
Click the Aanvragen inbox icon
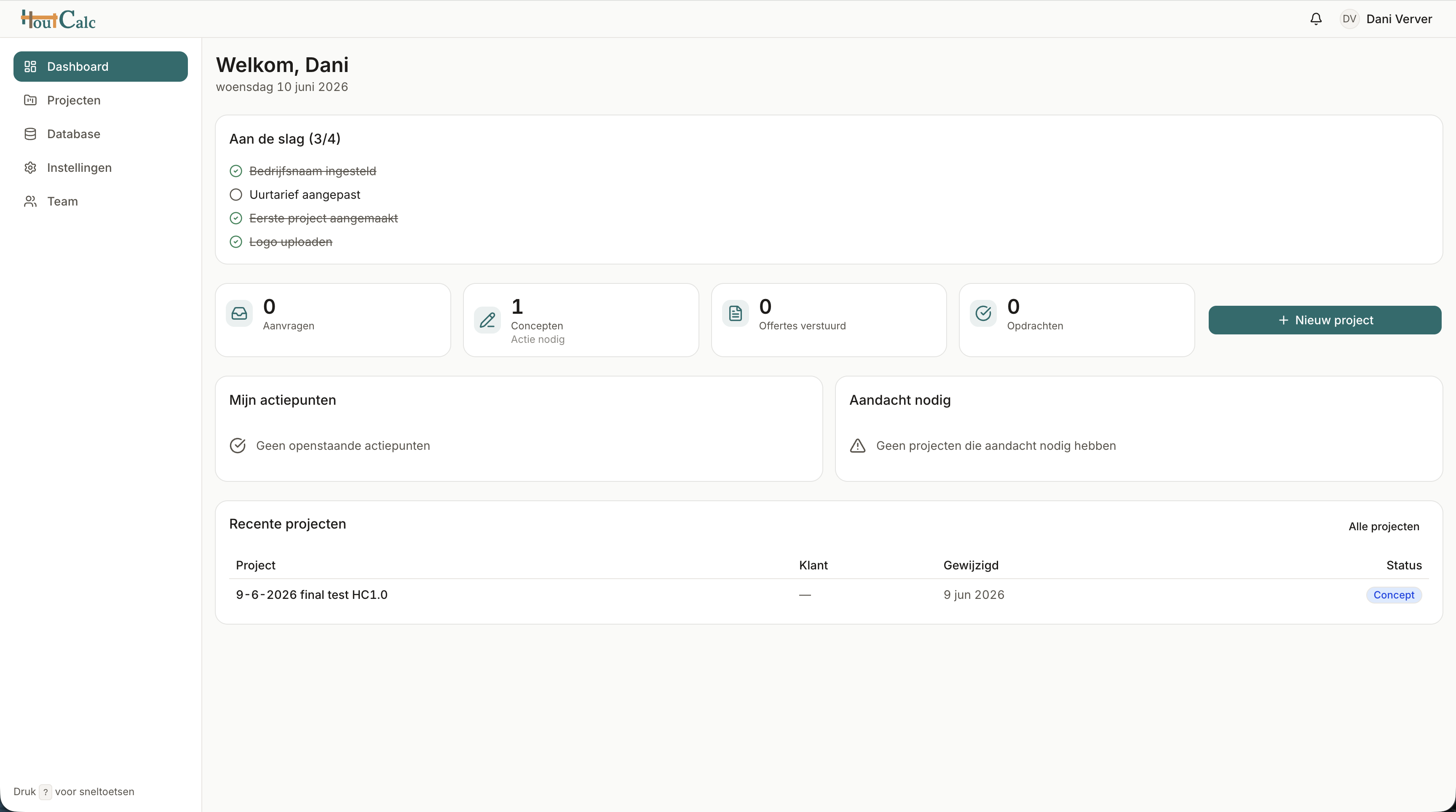click(x=239, y=313)
